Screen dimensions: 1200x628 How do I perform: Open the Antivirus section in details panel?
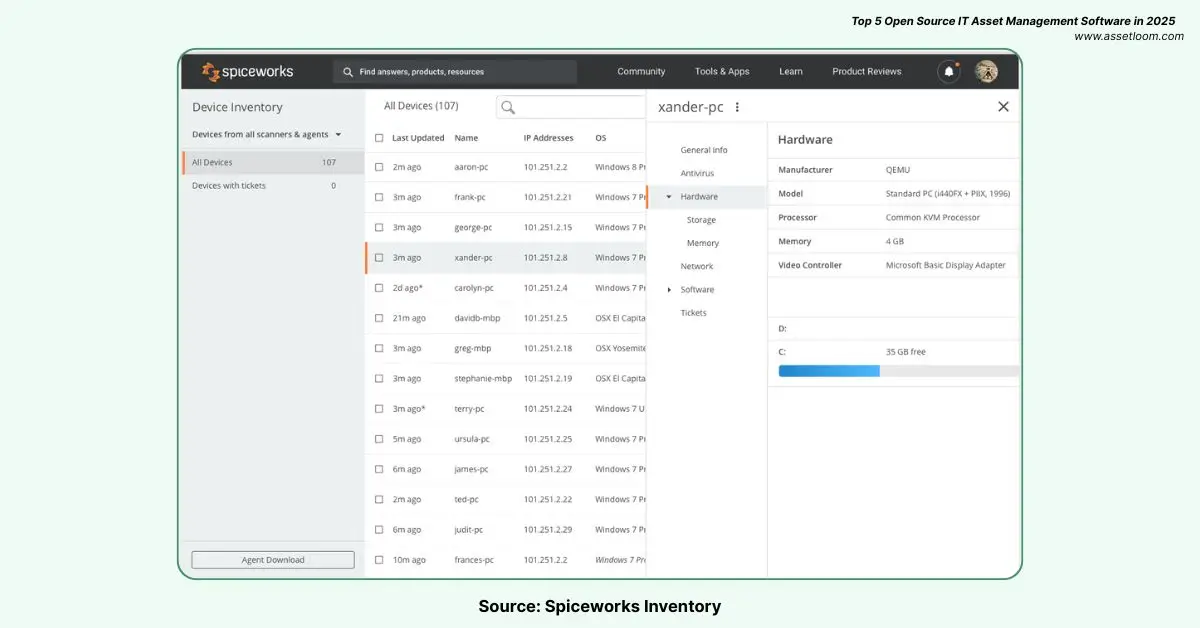697,174
